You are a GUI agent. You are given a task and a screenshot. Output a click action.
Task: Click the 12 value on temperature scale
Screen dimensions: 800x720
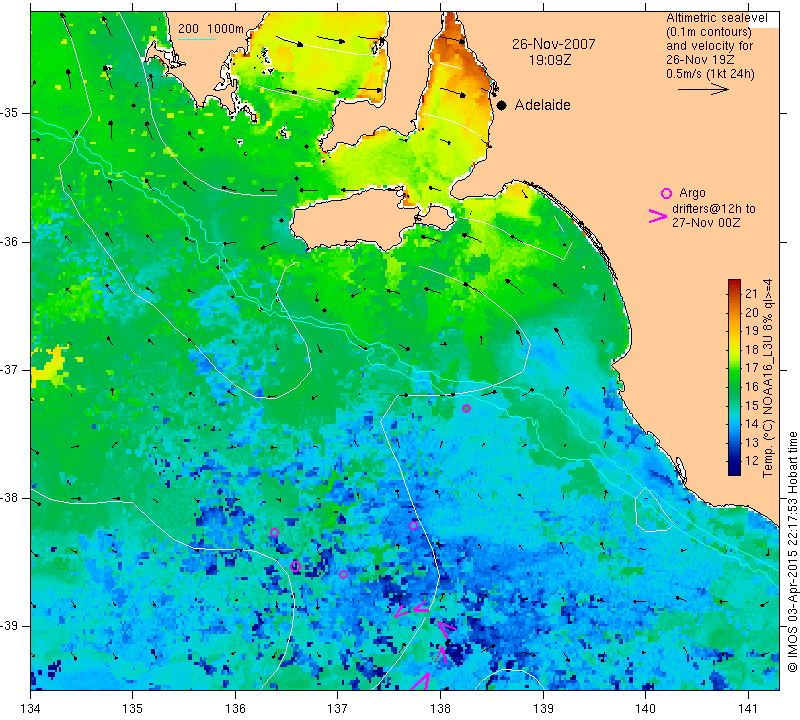coord(752,461)
